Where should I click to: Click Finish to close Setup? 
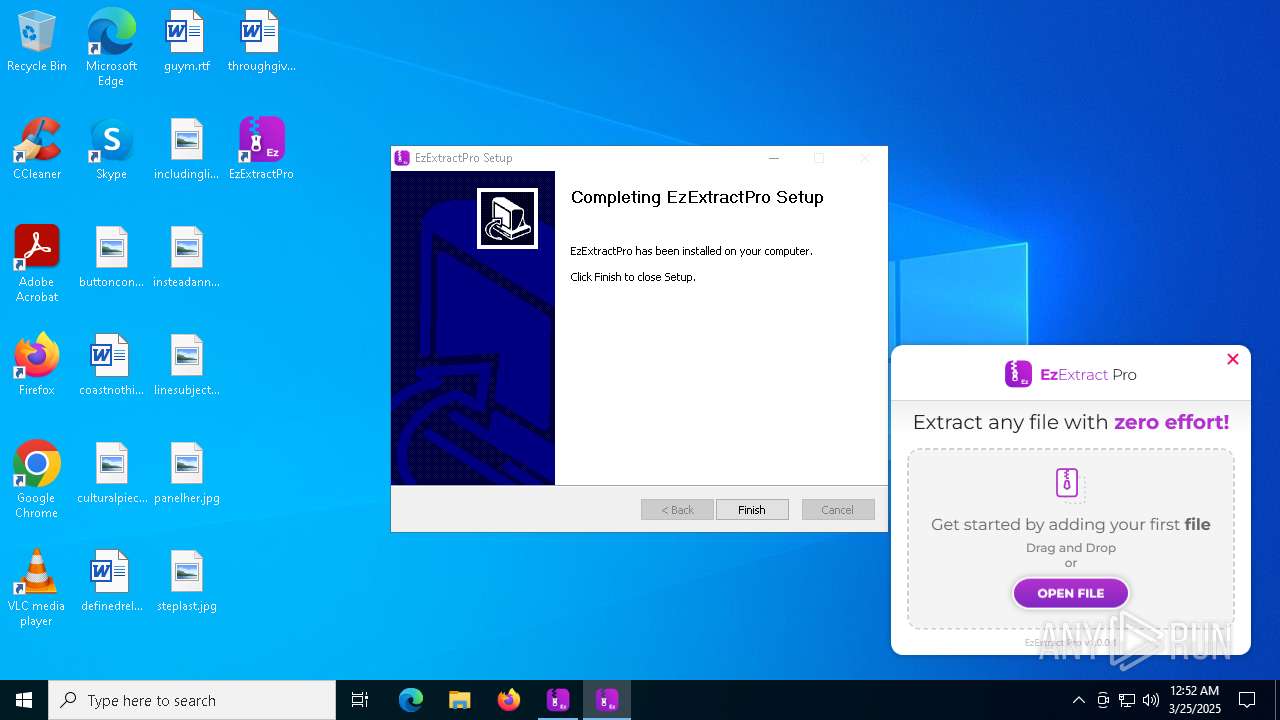(x=752, y=510)
